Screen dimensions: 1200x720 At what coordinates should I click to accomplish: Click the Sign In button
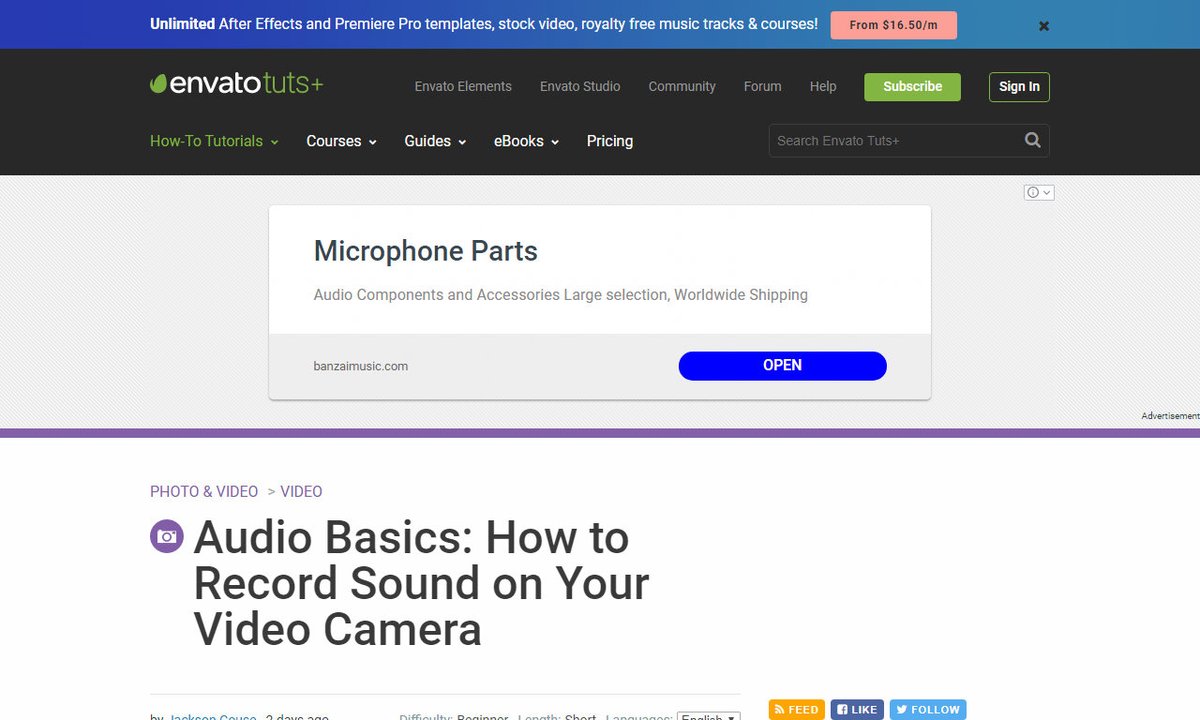pyautogui.click(x=1019, y=87)
